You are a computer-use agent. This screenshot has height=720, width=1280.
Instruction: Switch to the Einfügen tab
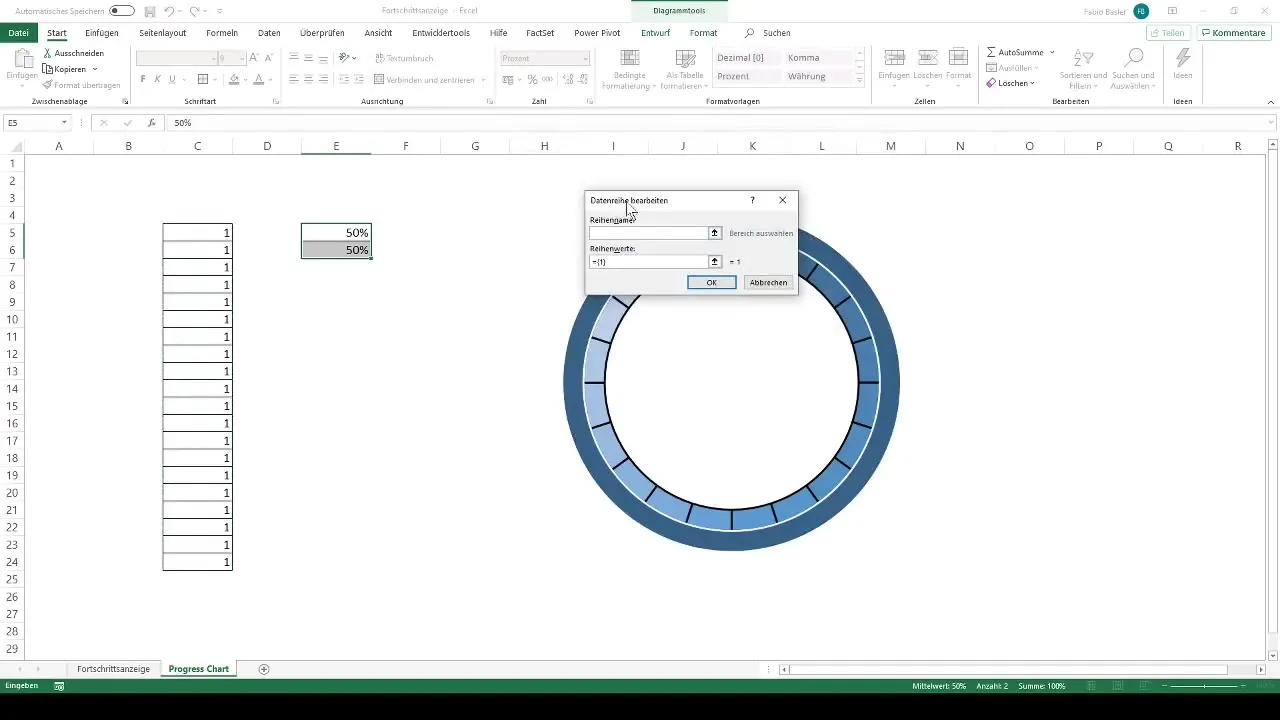click(102, 33)
